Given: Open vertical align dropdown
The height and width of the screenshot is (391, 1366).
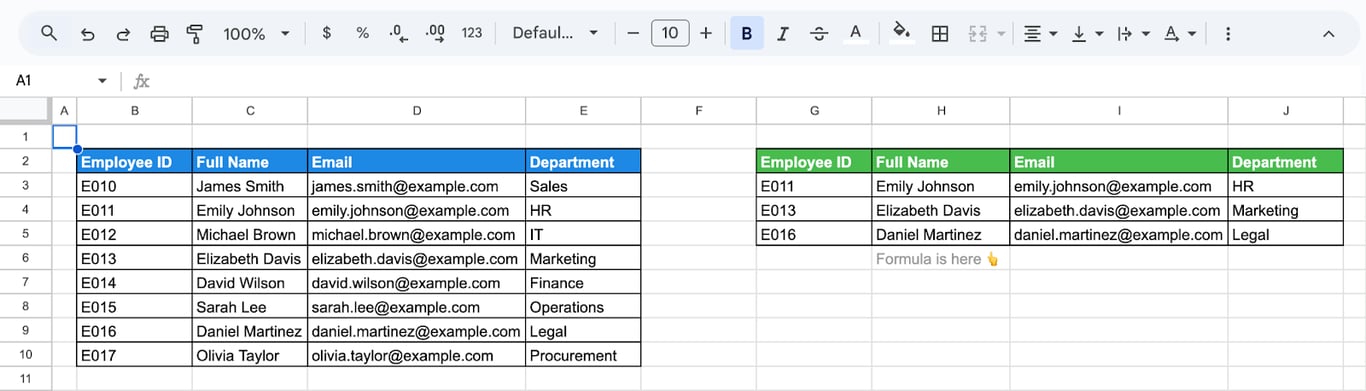Looking at the screenshot, I should (x=1087, y=33).
